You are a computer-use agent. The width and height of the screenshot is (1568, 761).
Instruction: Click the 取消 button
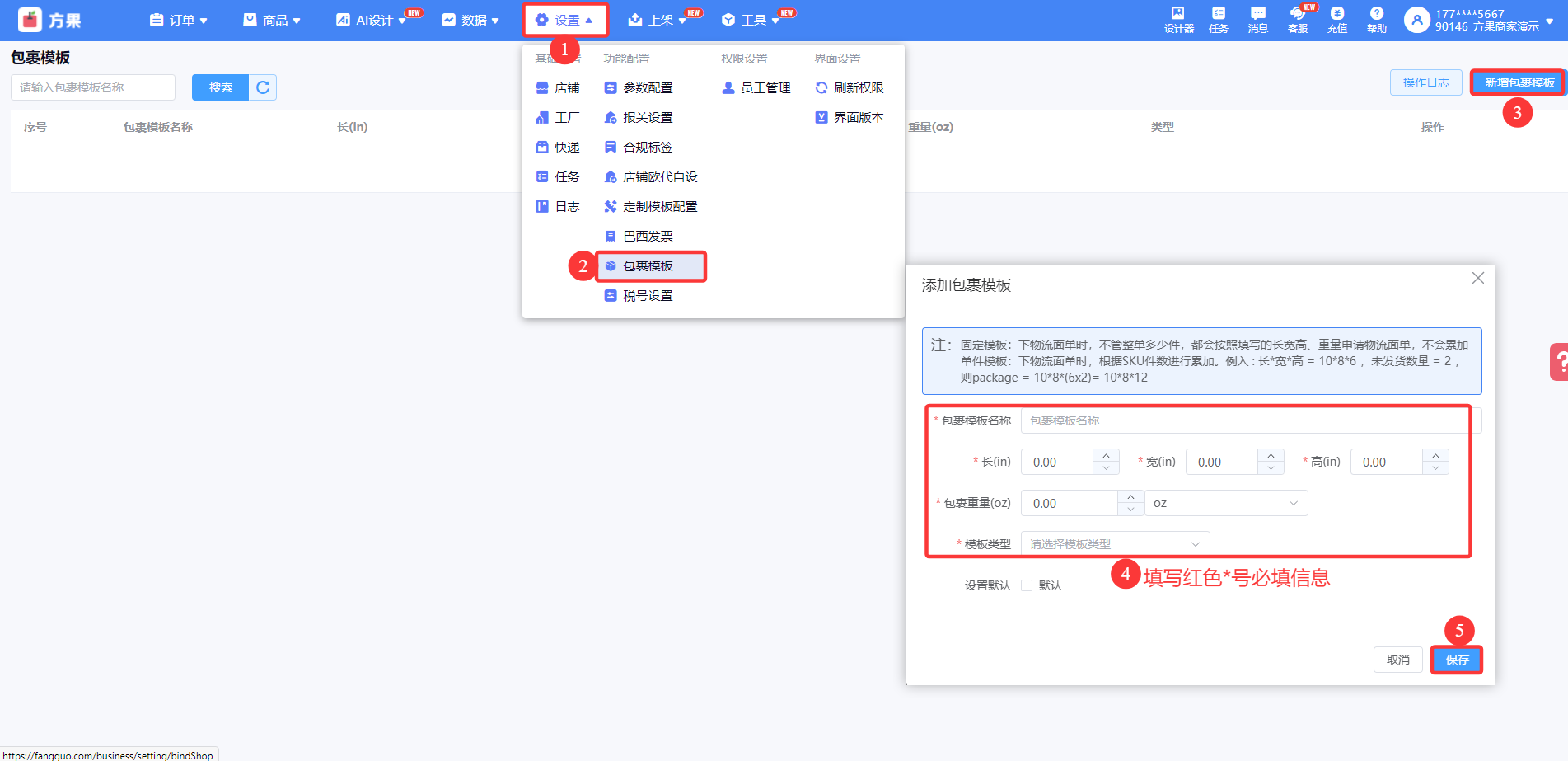(x=1397, y=660)
